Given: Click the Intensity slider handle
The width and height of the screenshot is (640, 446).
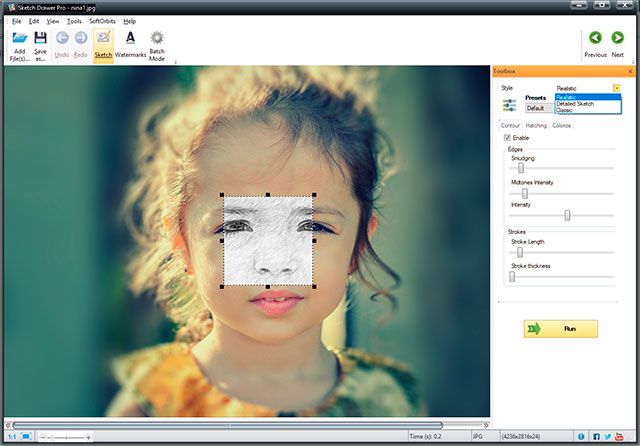Looking at the screenshot, I should click(x=567, y=215).
